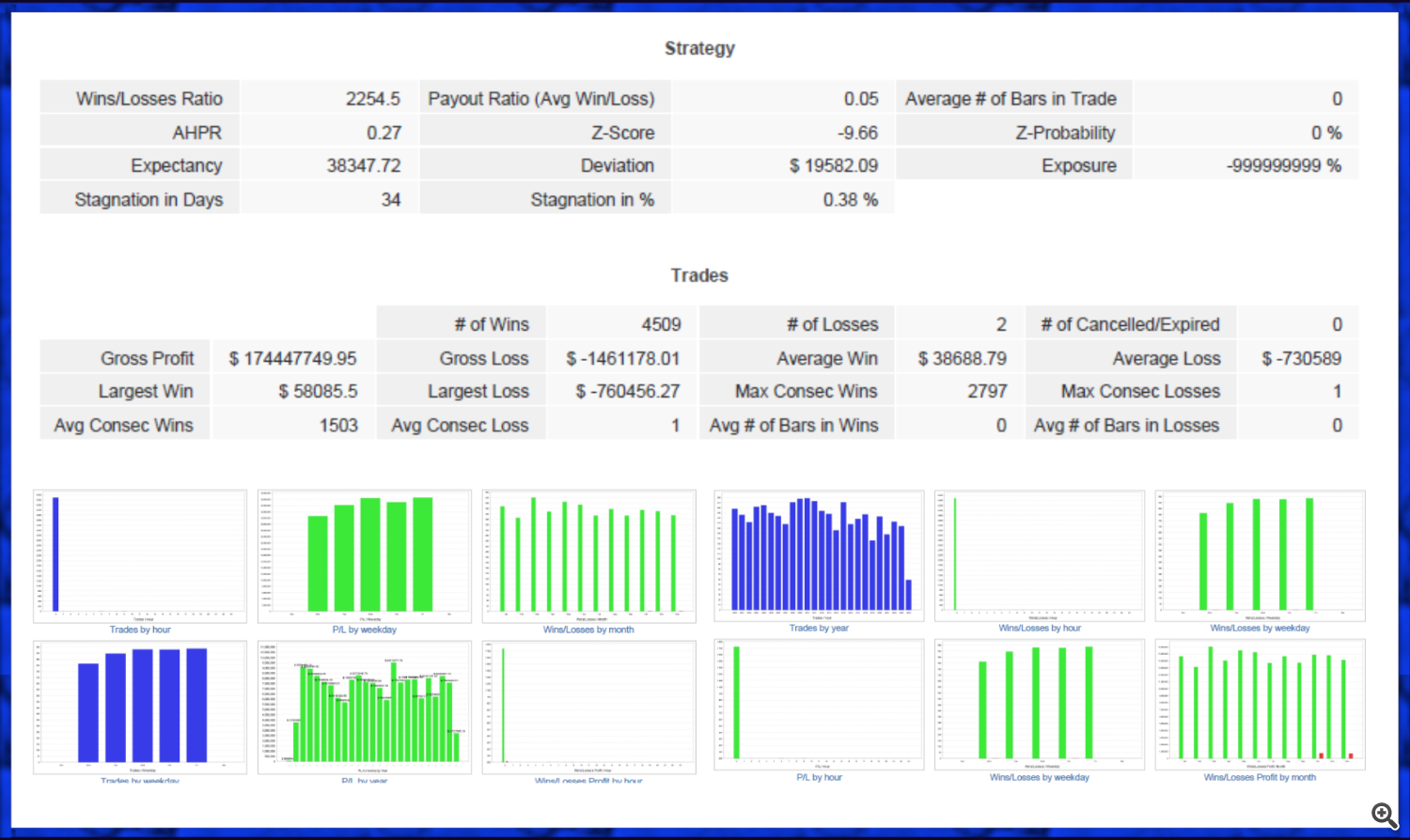The image size is (1410, 840).
Task: Select 'Stagnation in %' label
Action: 592,199
